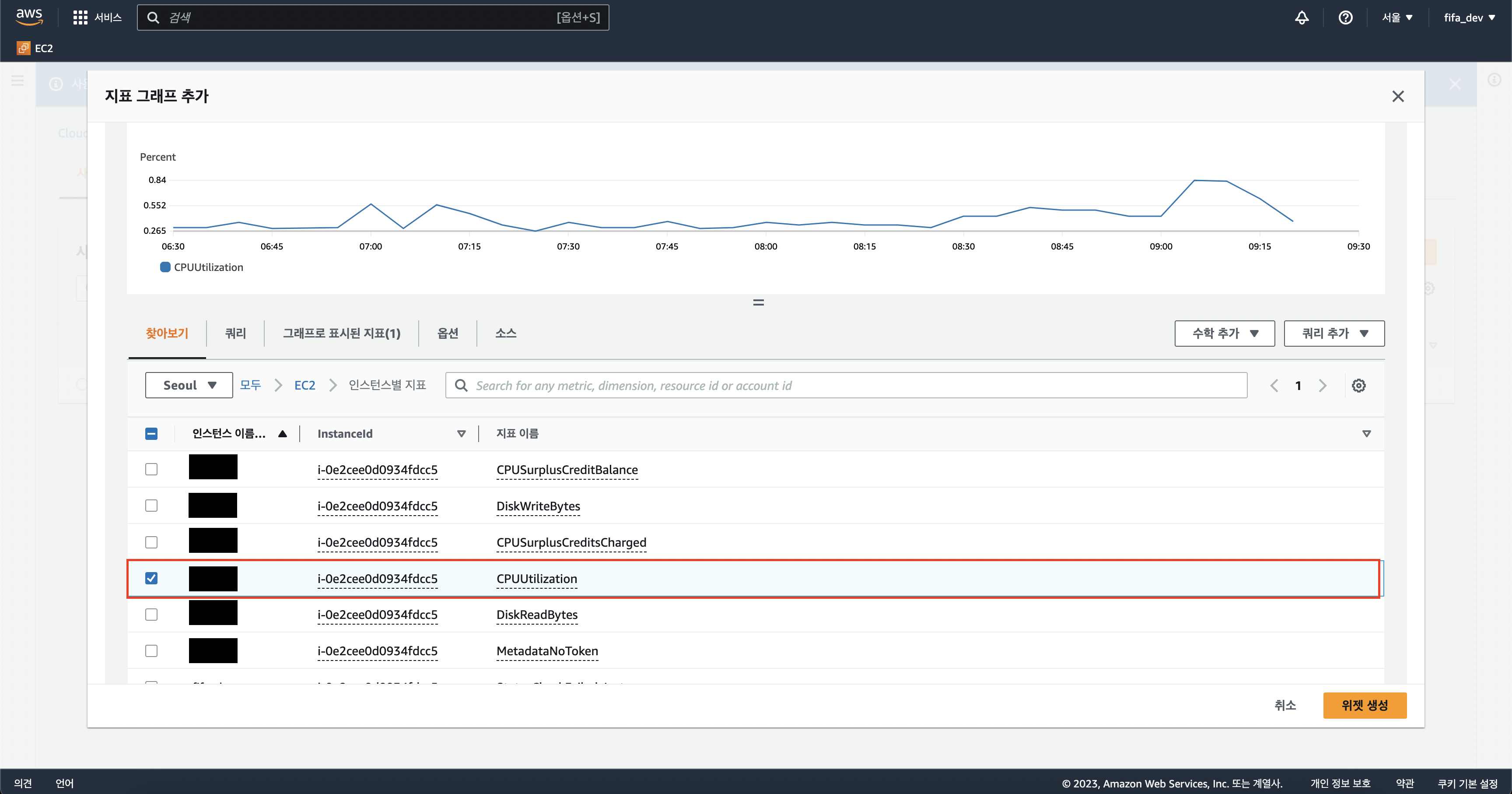The width and height of the screenshot is (1512, 794).
Task: Click the AWS logo home icon
Action: click(x=29, y=17)
